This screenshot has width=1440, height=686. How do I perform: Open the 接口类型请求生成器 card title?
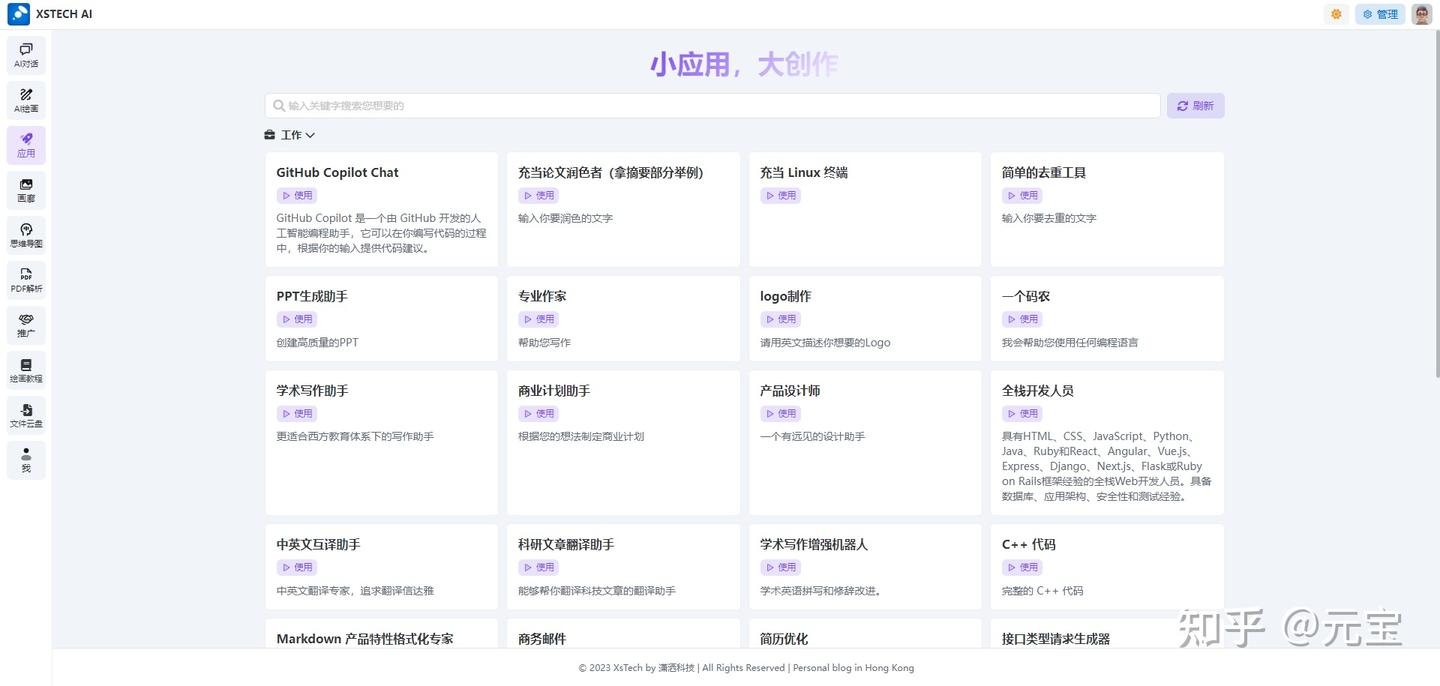coord(1056,639)
